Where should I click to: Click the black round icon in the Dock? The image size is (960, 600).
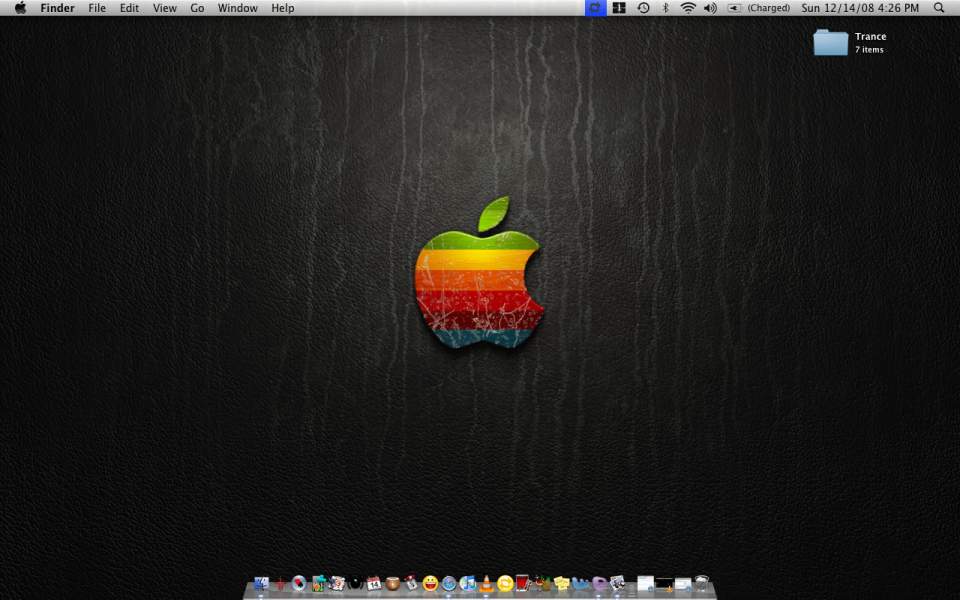(355, 583)
